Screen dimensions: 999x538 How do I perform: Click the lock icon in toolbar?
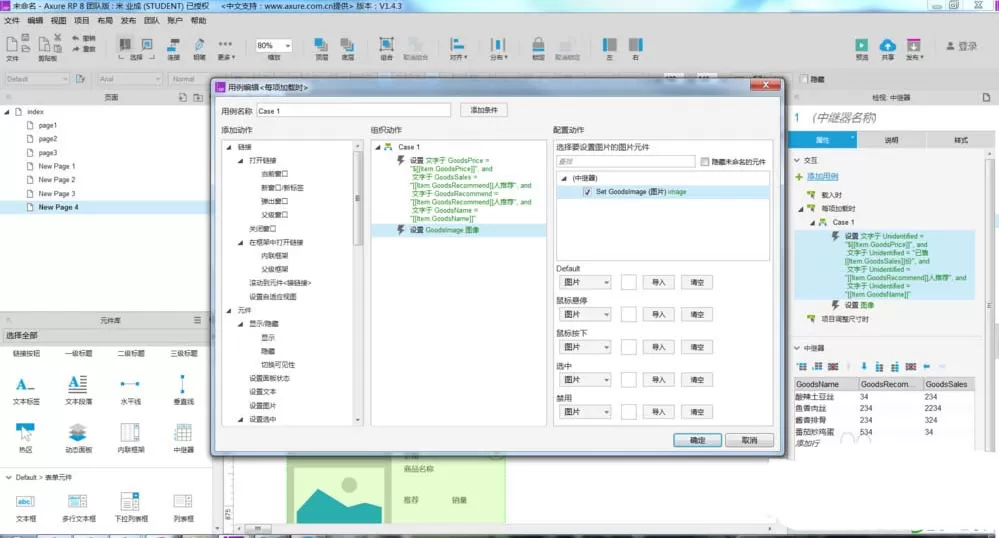pos(538,45)
